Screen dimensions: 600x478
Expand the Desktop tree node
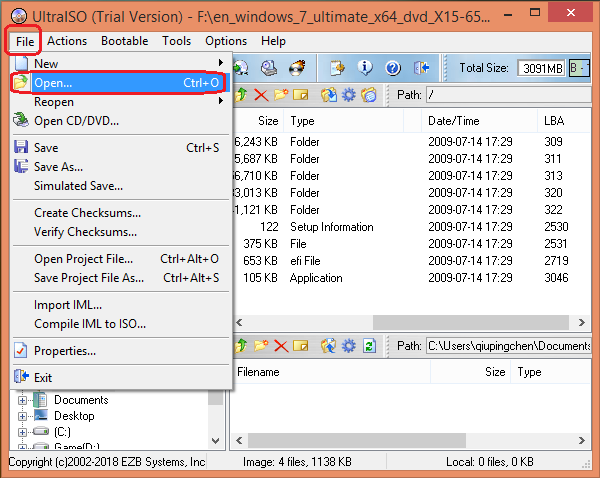[x=22, y=416]
